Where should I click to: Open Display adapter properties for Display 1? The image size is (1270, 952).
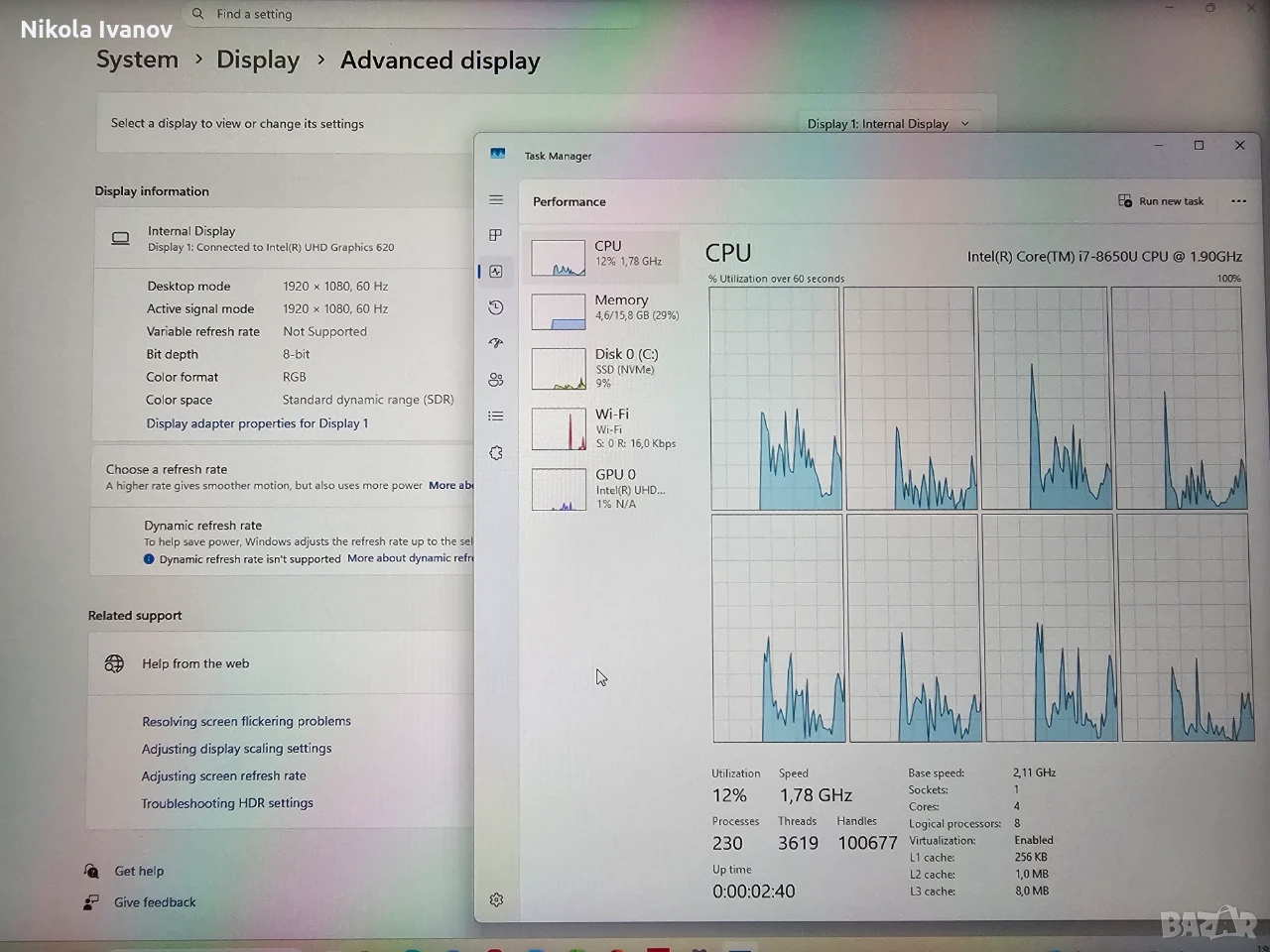click(257, 423)
